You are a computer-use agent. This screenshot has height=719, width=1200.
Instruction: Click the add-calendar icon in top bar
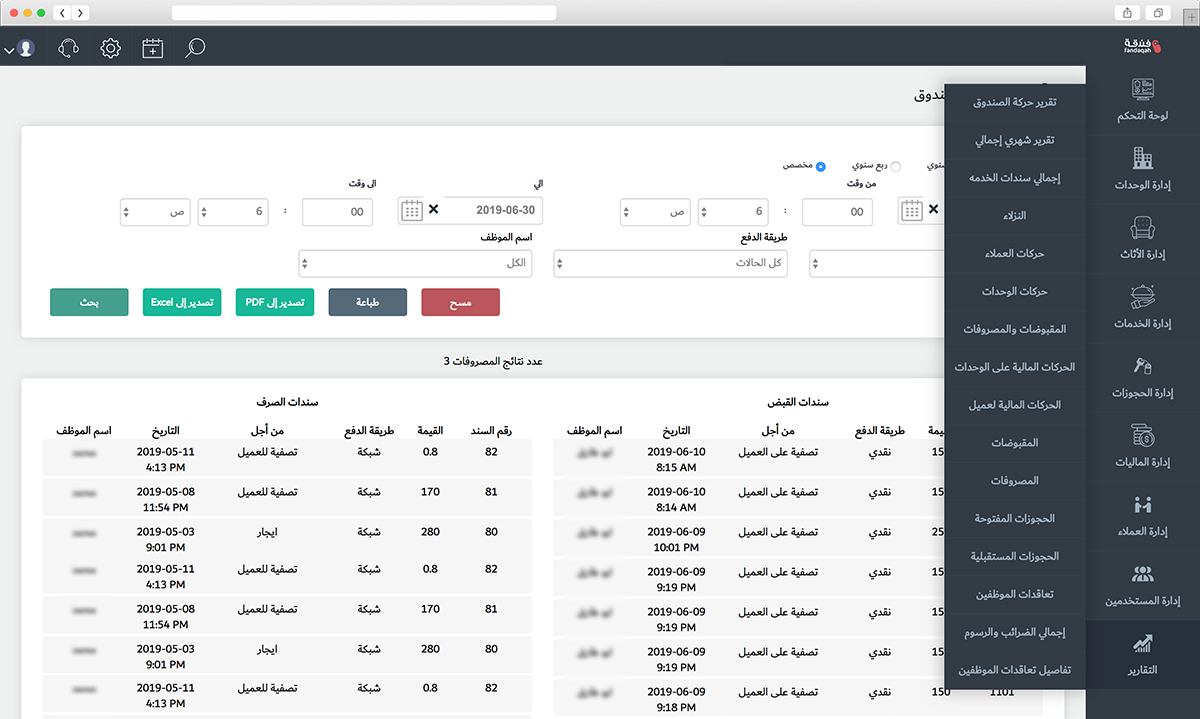(152, 48)
